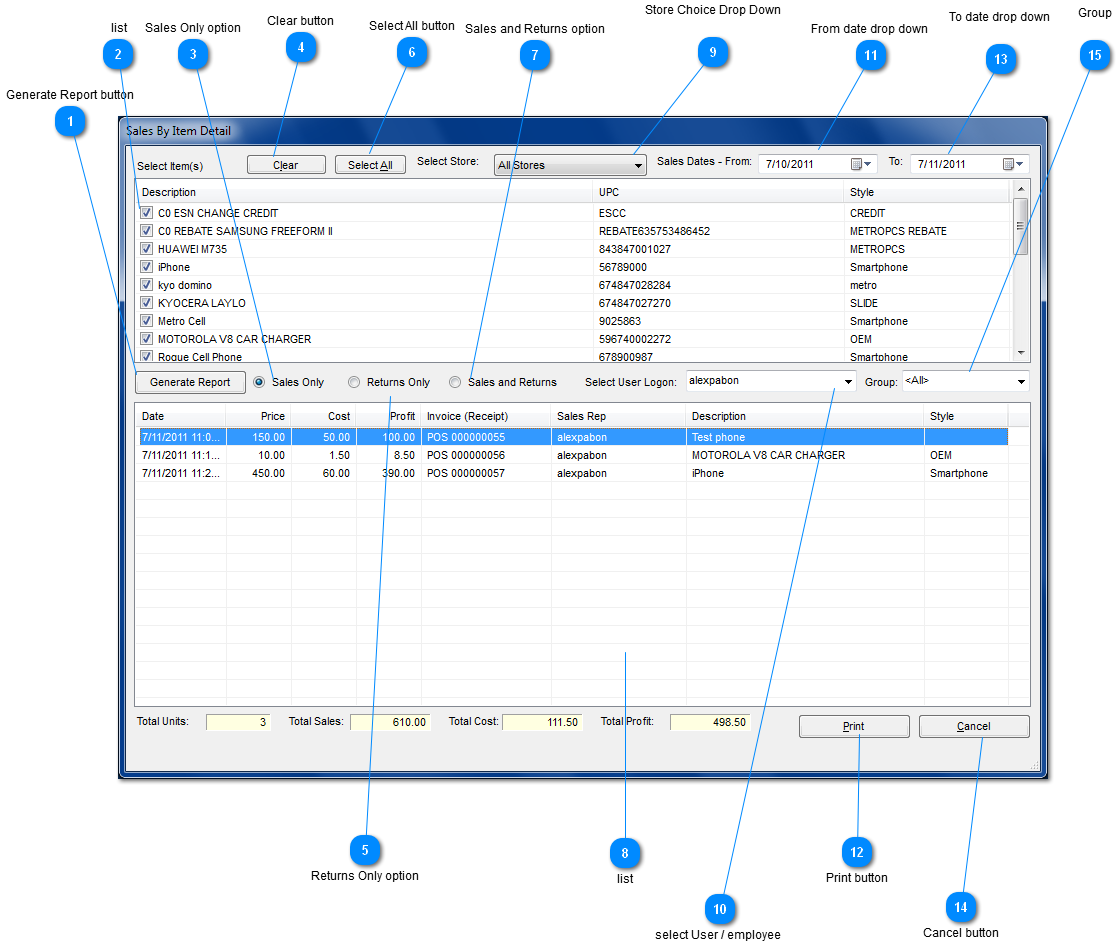Sort results by Profit column header
The height and width of the screenshot is (945, 1118).
[389, 417]
